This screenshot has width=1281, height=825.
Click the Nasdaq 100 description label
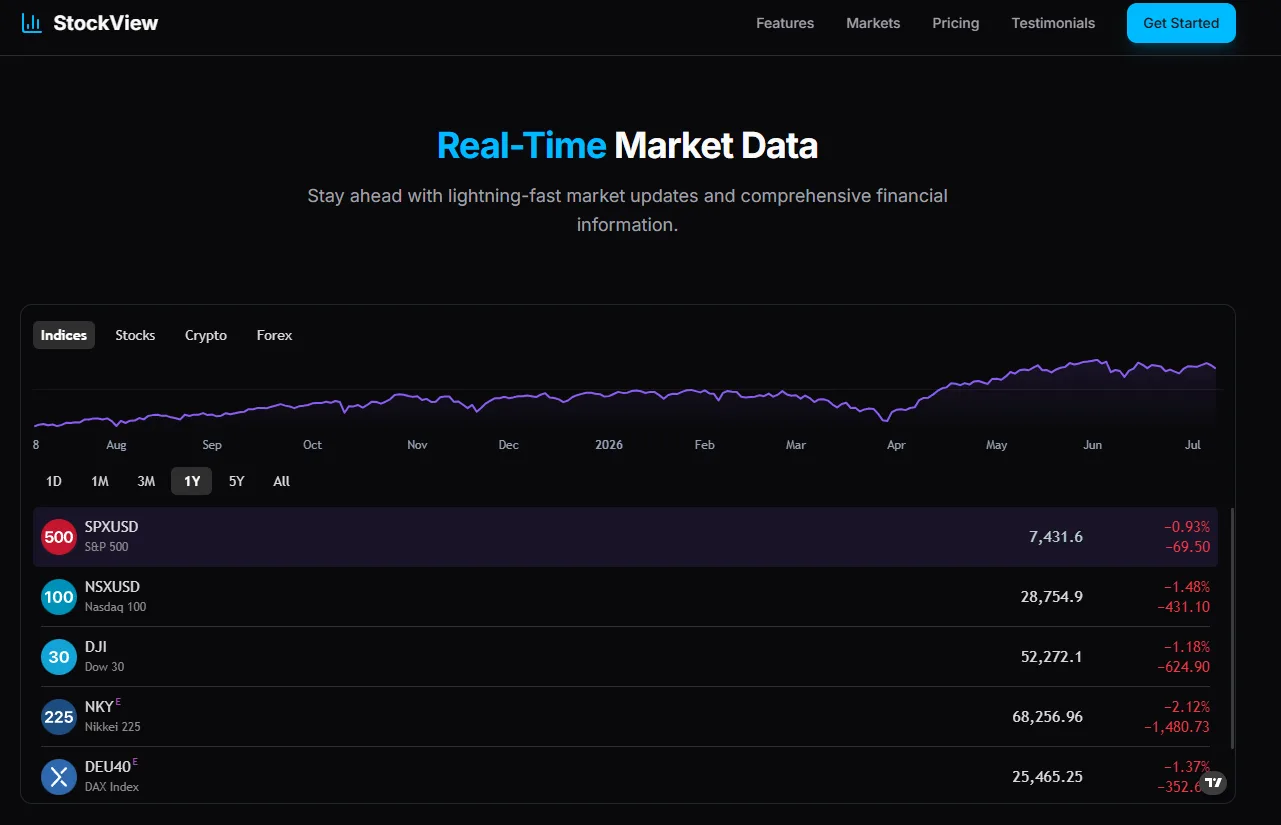coord(115,607)
